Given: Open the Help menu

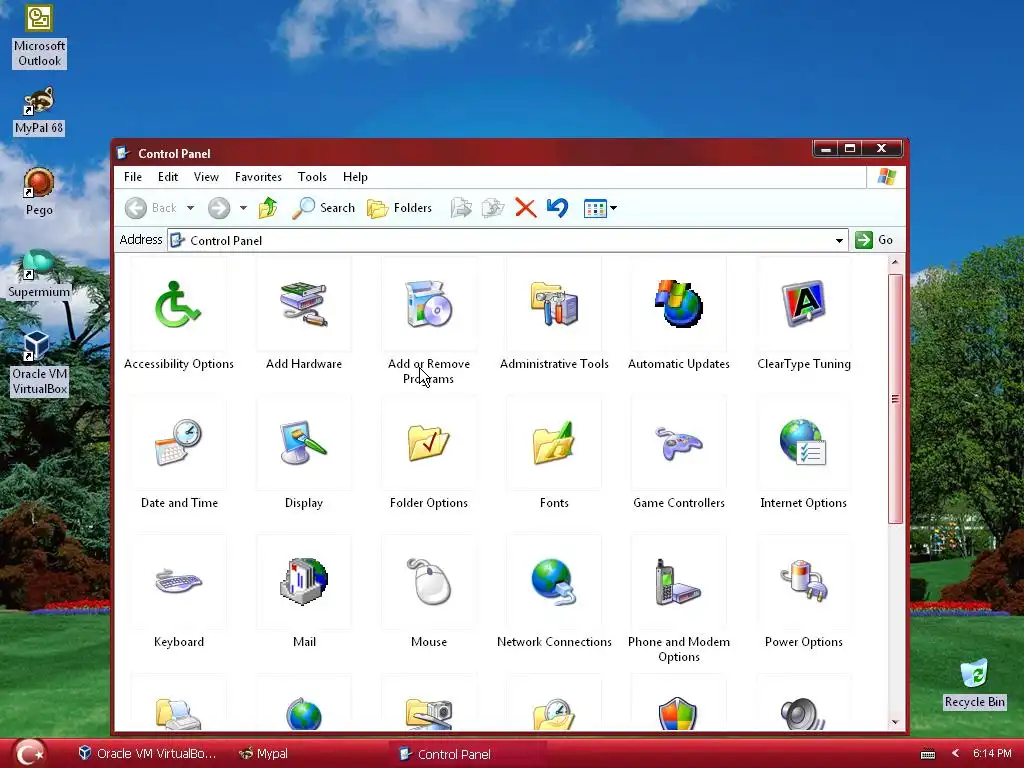Looking at the screenshot, I should (x=355, y=177).
